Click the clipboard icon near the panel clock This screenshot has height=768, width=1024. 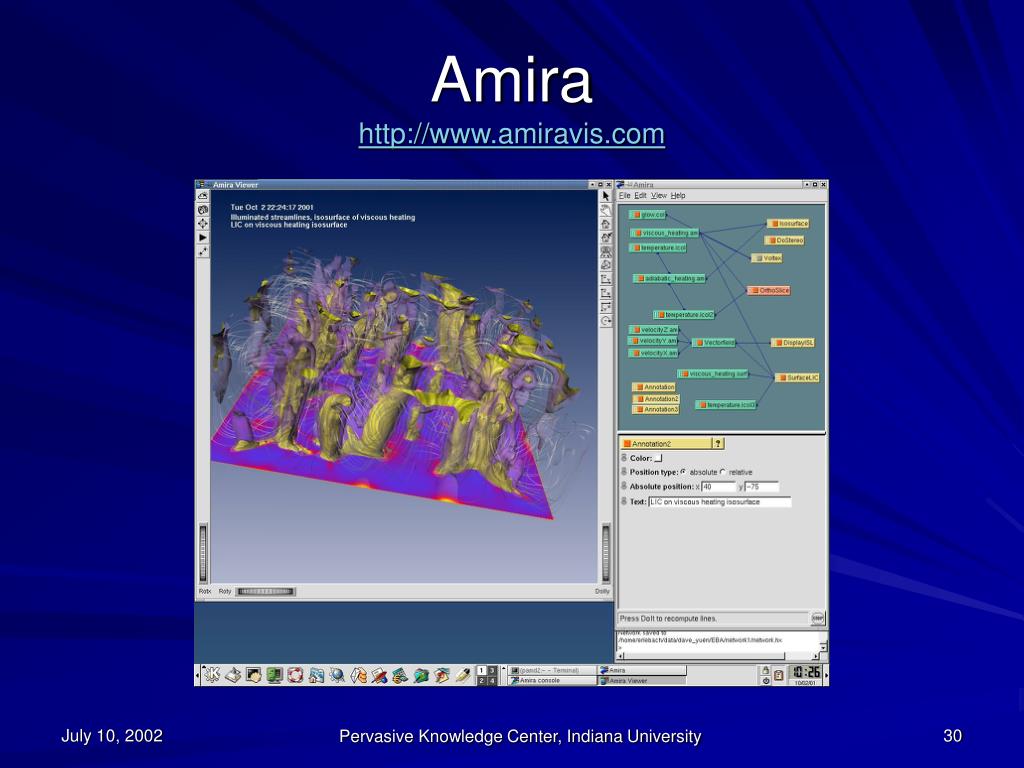[x=778, y=675]
